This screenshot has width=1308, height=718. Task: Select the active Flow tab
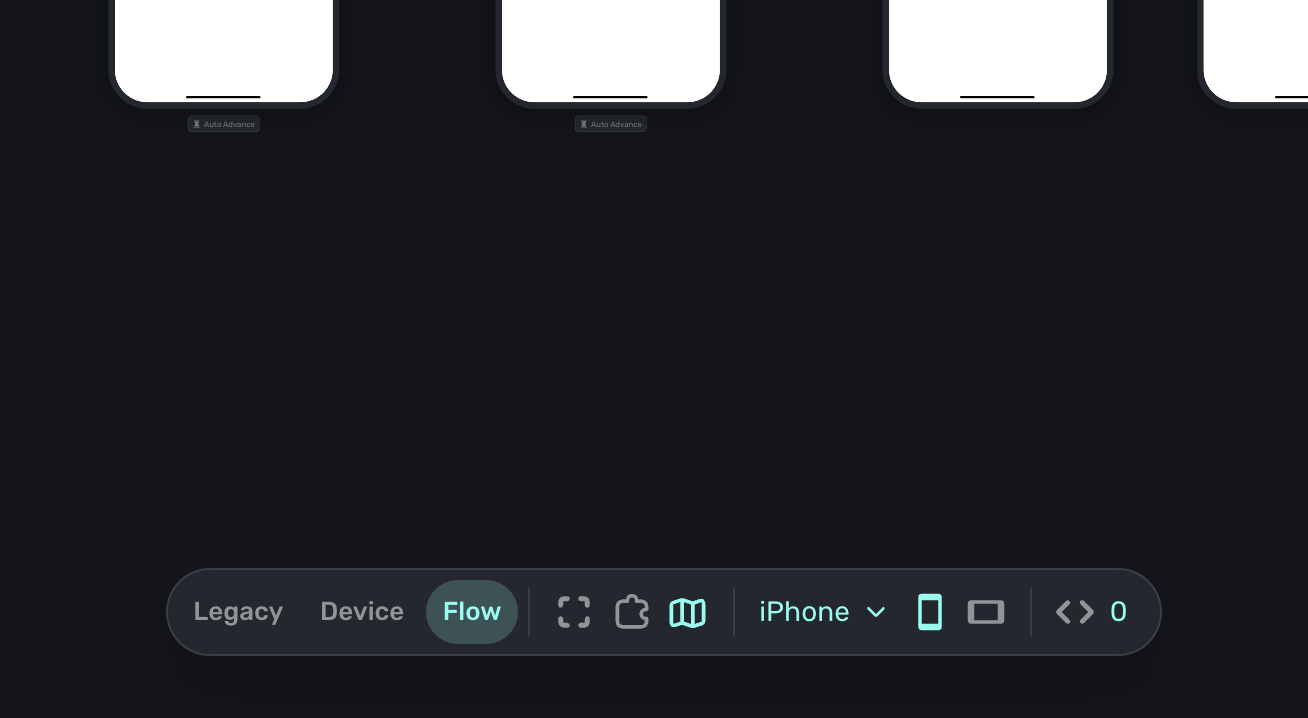tap(472, 612)
